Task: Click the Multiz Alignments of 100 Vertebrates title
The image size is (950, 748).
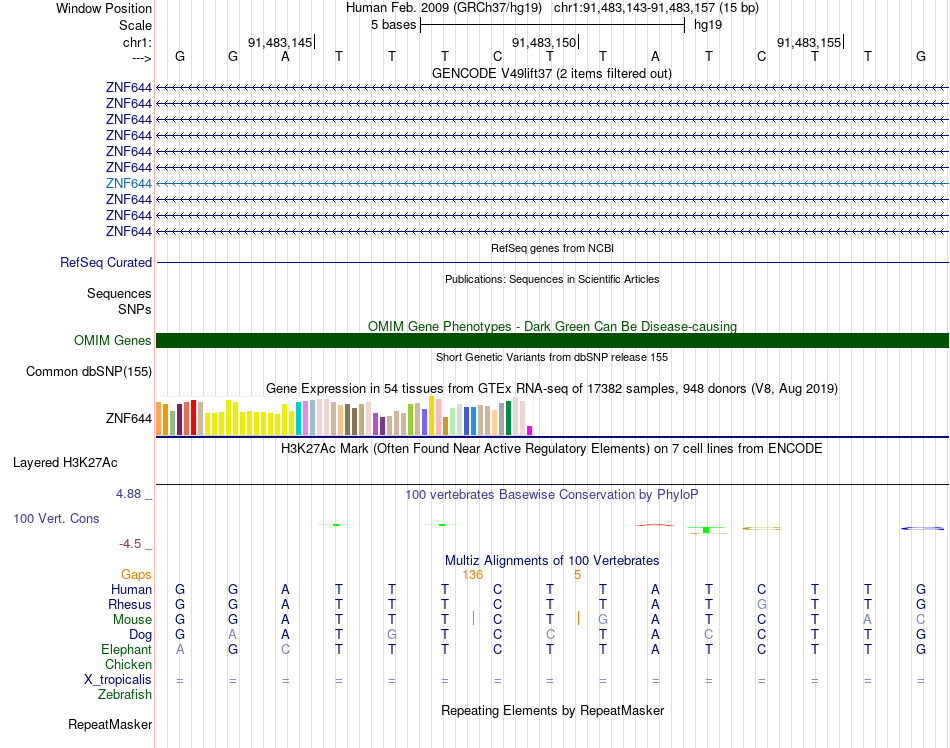Action: click(552, 560)
